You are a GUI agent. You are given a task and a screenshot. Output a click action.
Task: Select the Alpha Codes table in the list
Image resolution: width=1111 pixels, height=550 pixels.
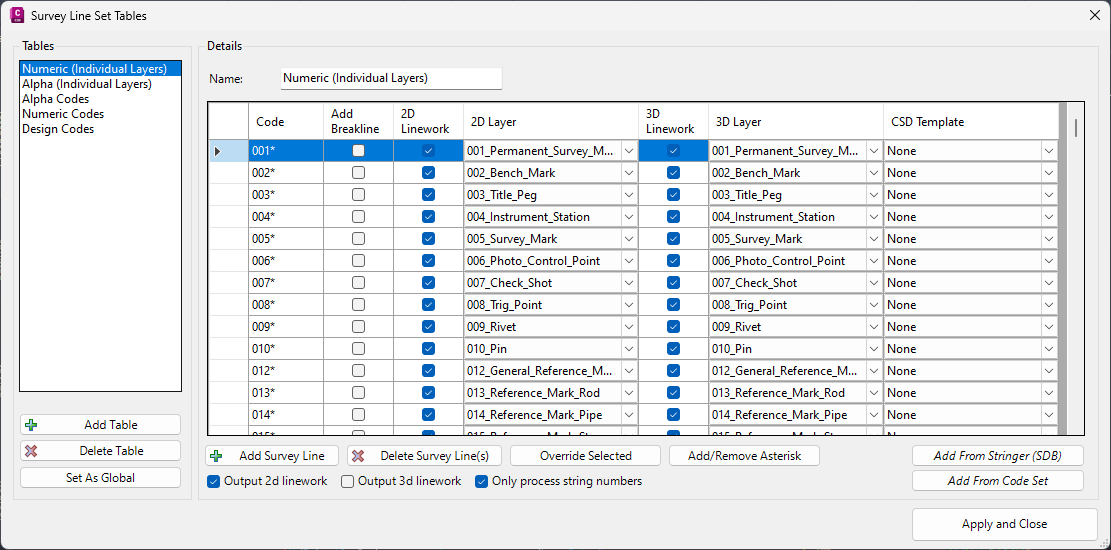[55, 99]
